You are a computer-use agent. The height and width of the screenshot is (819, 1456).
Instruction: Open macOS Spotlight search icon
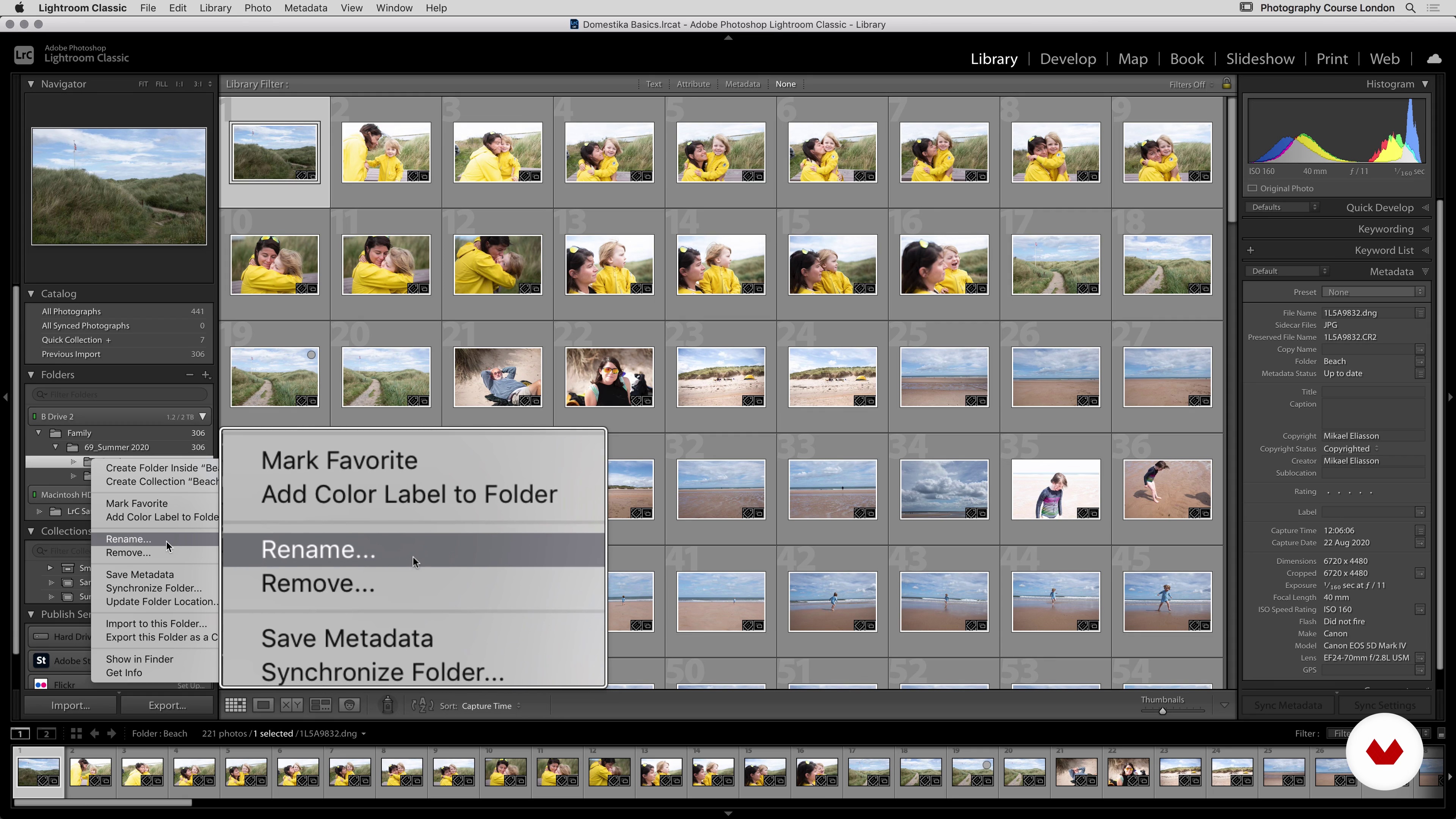(x=1411, y=8)
